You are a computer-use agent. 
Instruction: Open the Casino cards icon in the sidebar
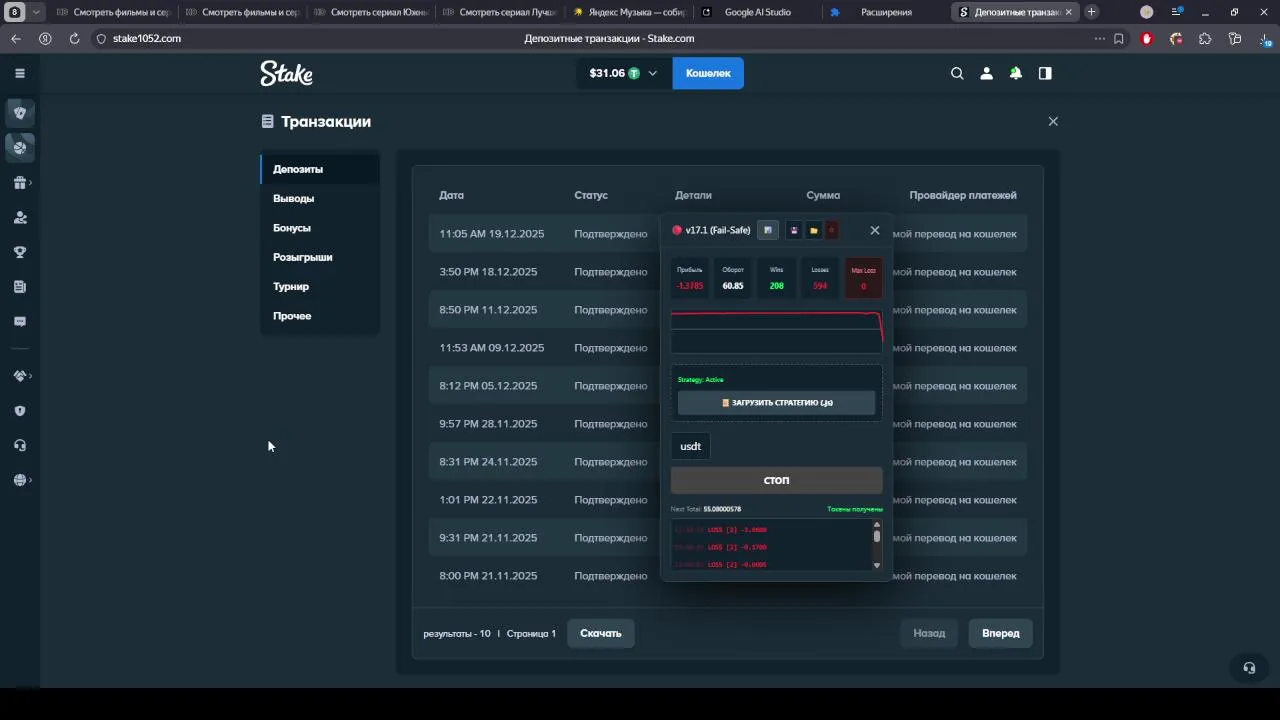tap(20, 113)
